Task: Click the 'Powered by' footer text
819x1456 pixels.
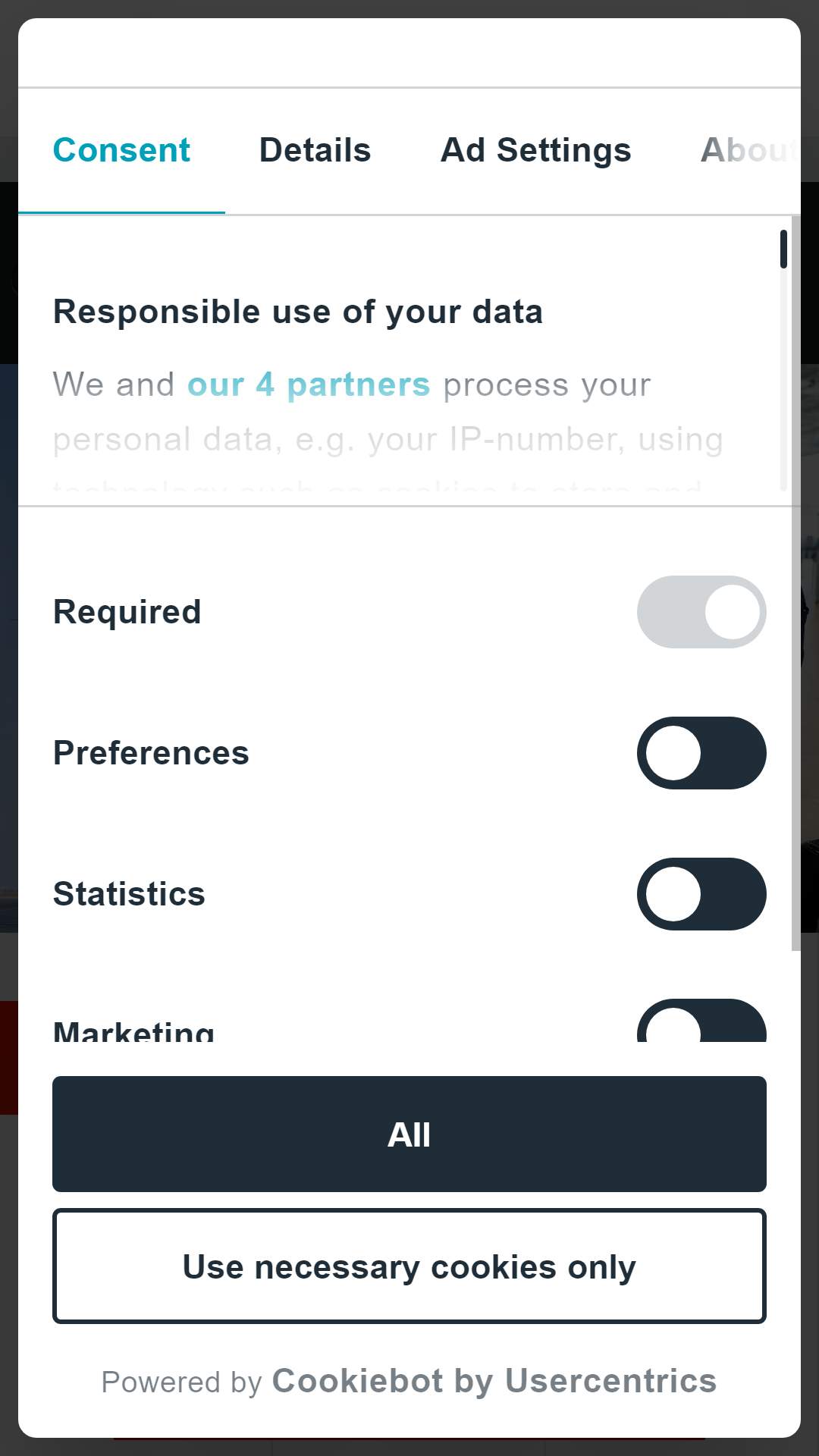Action: [x=181, y=1382]
